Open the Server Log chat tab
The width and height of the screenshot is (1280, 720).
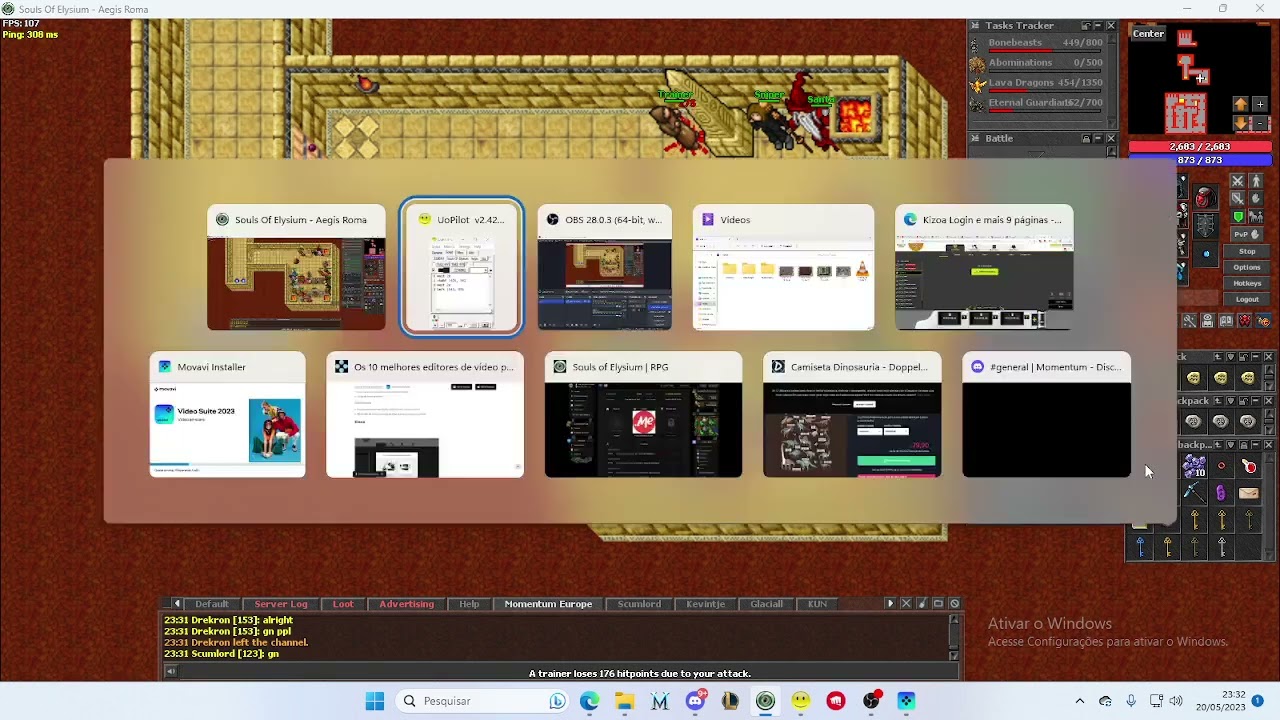point(281,604)
